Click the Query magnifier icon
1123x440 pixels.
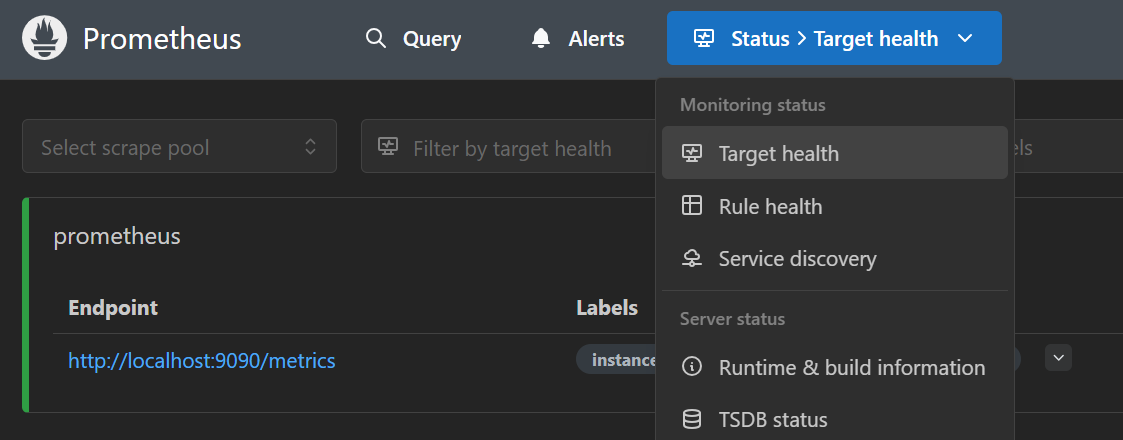click(376, 38)
